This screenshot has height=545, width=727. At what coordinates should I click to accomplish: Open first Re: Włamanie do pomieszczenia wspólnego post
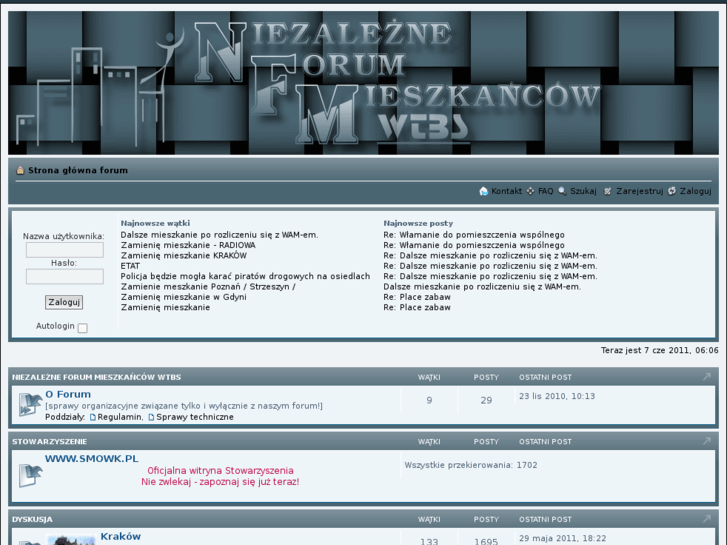pos(474,235)
